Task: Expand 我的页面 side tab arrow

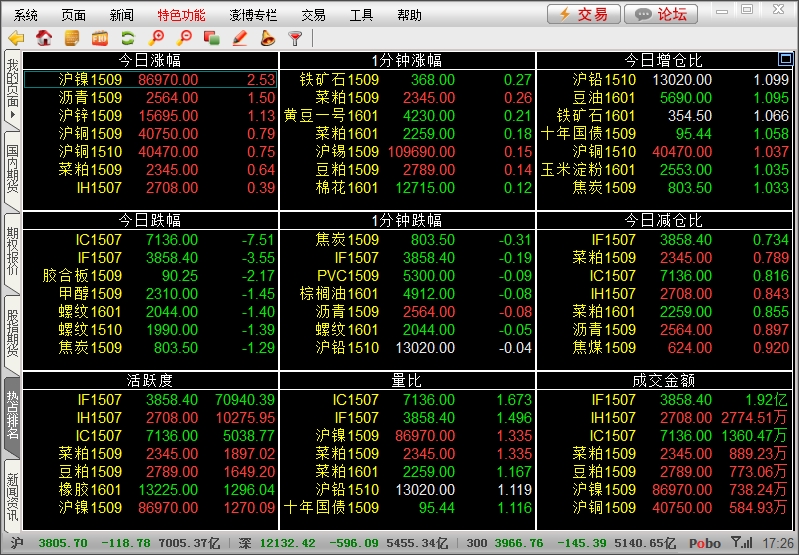Action: [x=12, y=114]
